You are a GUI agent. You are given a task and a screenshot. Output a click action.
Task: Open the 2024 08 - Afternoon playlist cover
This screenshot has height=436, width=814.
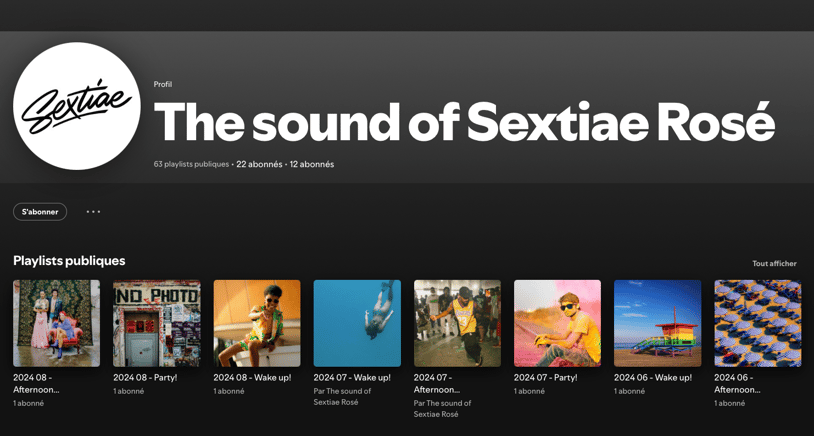pyautogui.click(x=57, y=323)
